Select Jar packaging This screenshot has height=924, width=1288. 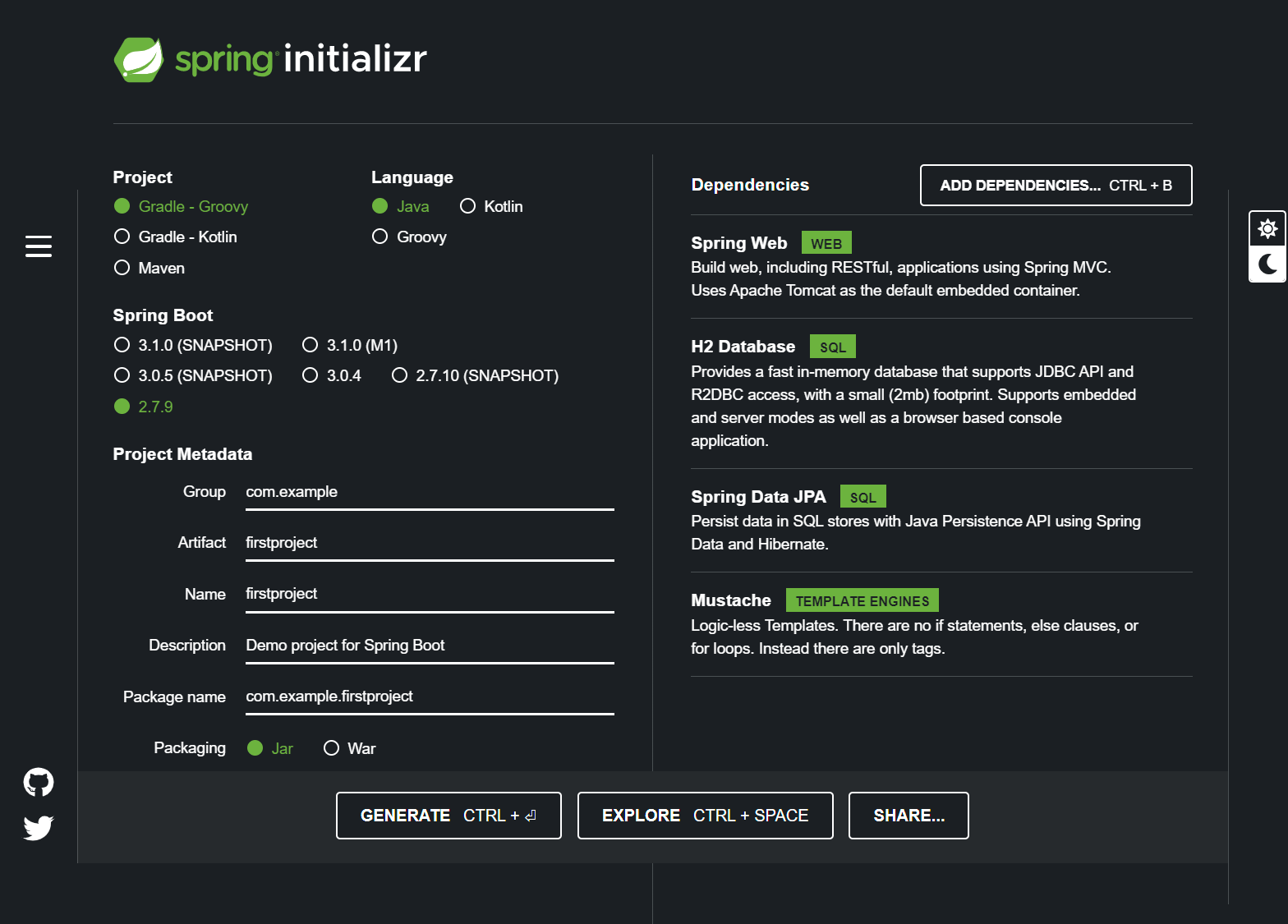coord(270,748)
